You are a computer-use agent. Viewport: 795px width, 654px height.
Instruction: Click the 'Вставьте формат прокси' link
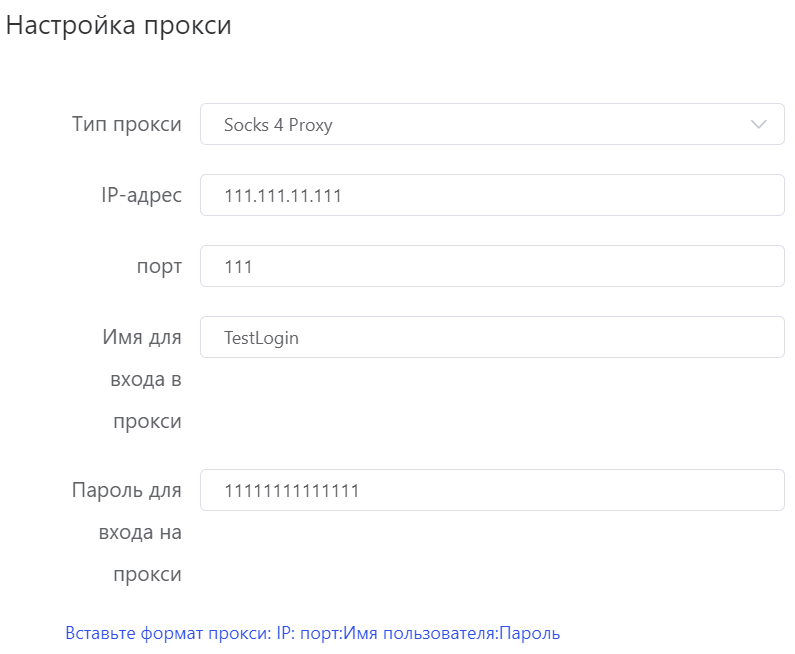coord(312,633)
